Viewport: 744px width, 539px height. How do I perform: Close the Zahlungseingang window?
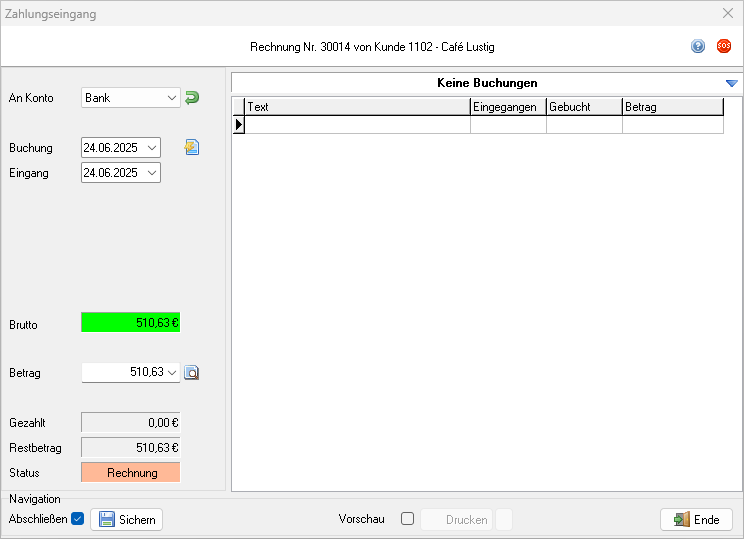(727, 14)
